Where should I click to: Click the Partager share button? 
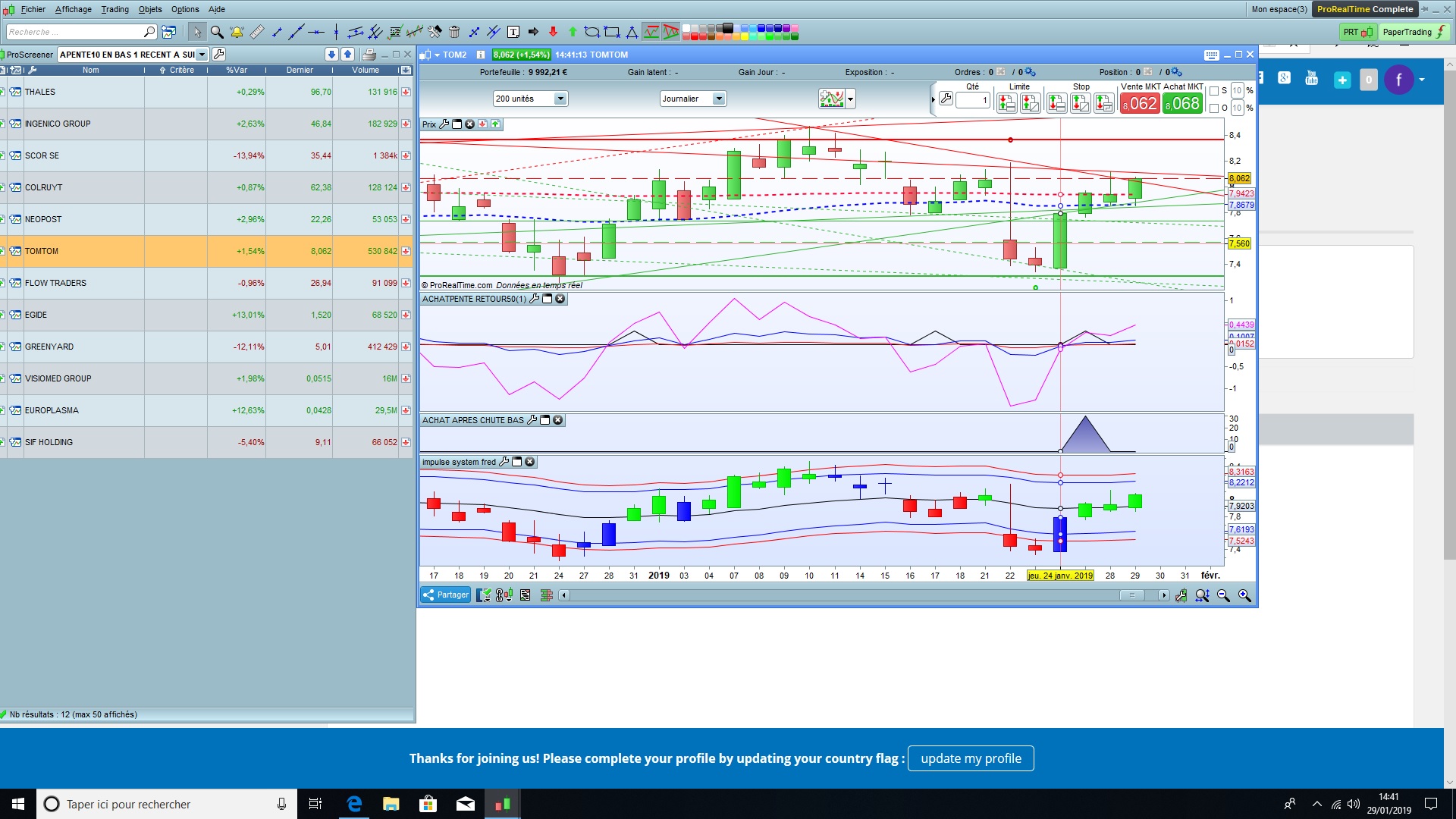(446, 595)
